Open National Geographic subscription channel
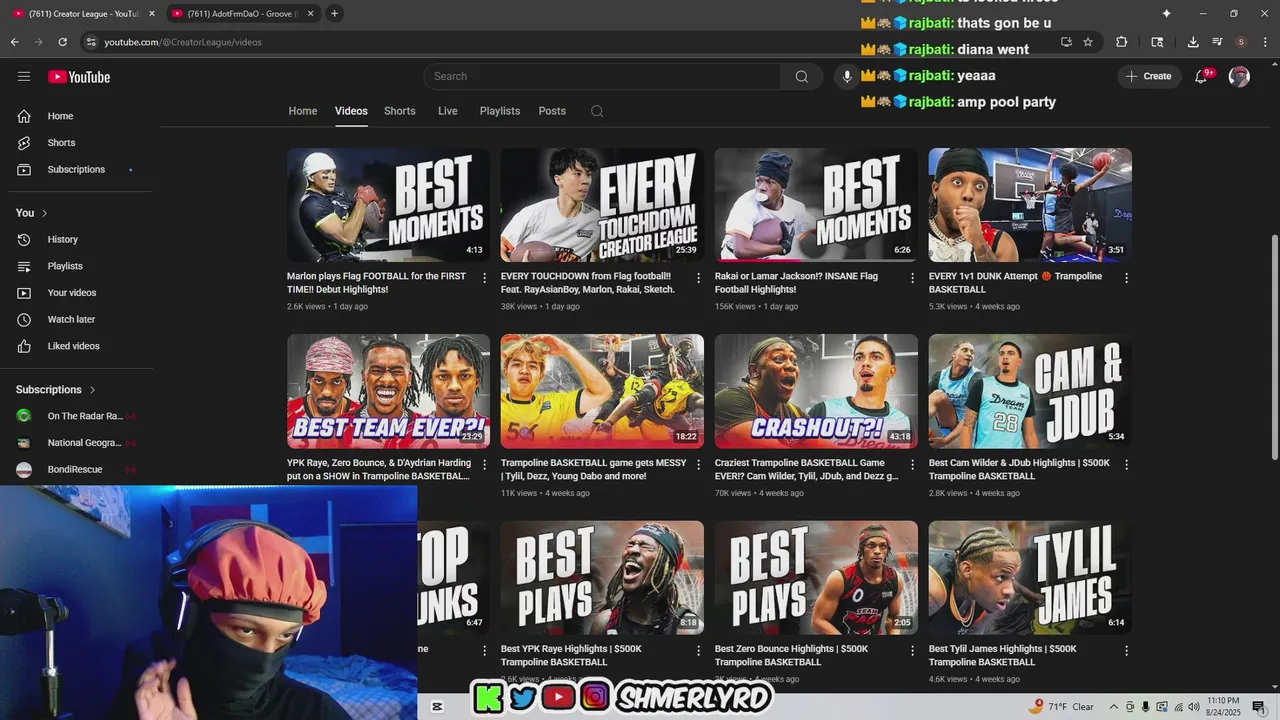 coord(77,443)
